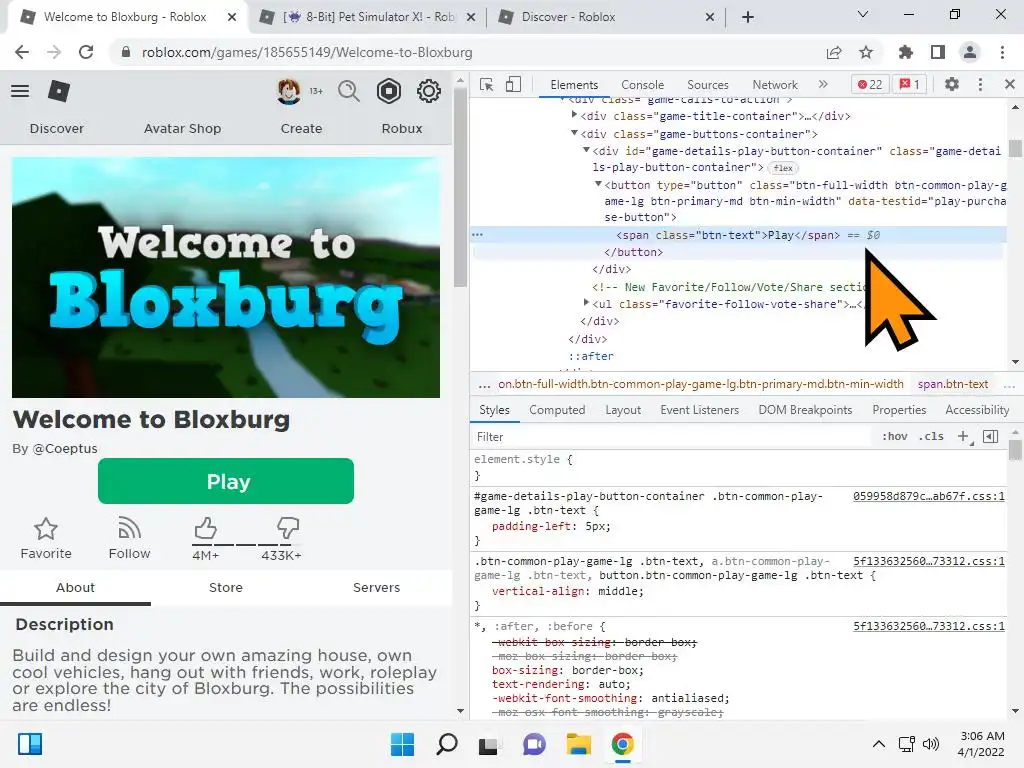Select span.btn-text in the breadcrumb
The width and height of the screenshot is (1024, 768).
pos(953,384)
